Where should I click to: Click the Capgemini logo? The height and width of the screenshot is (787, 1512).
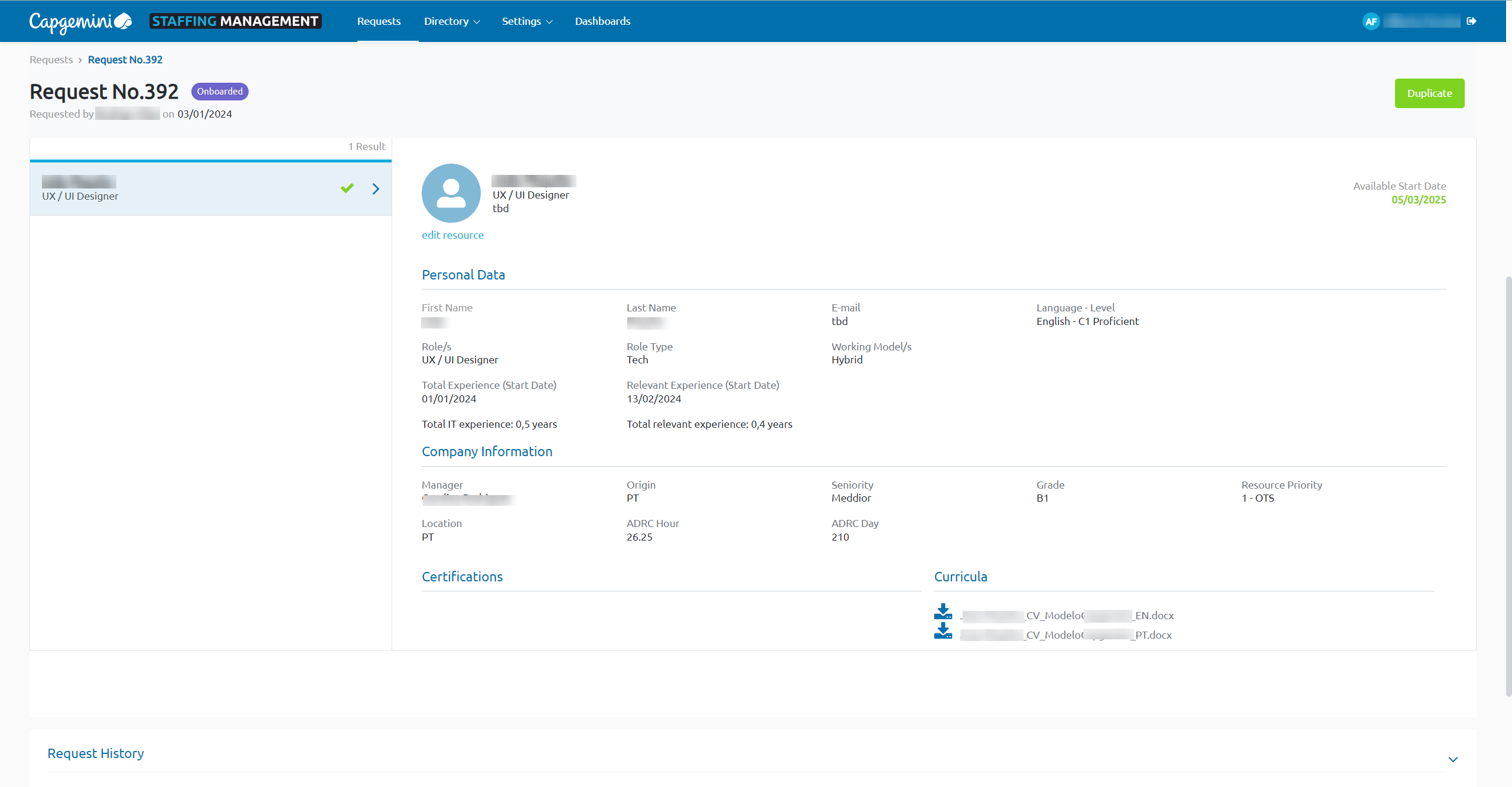(x=80, y=21)
